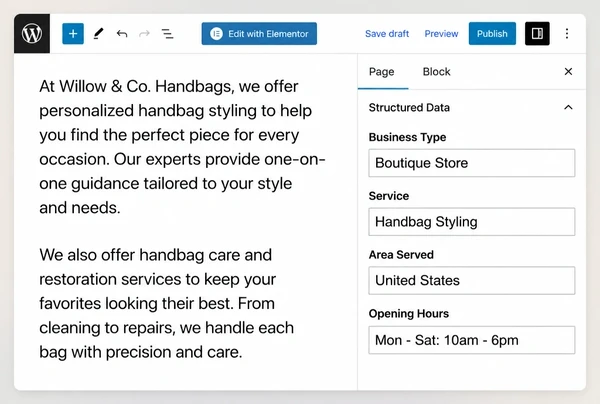
Task: Switch to the Block tab
Action: pyautogui.click(x=437, y=72)
